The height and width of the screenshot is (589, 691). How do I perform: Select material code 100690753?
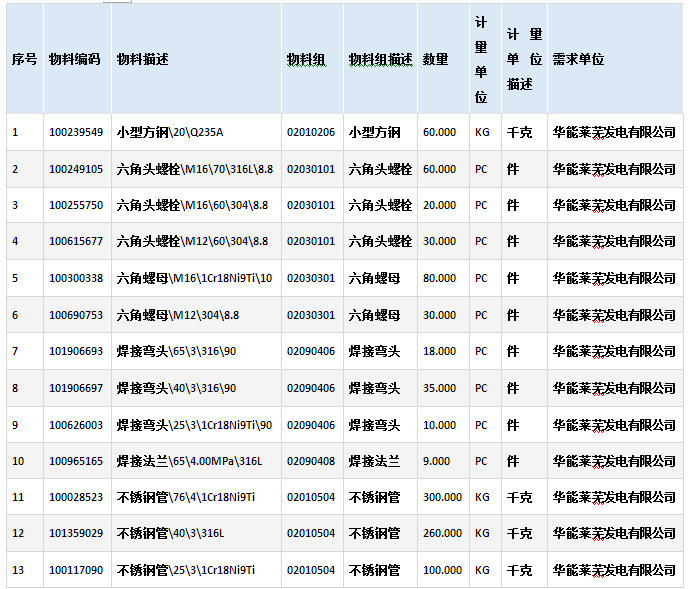click(x=76, y=315)
